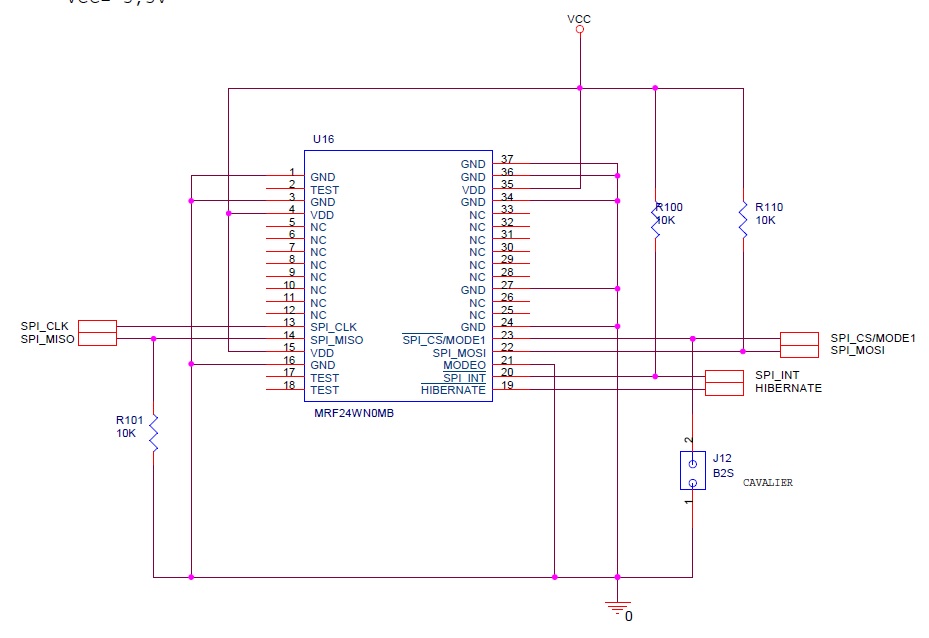
Task: Select the J12 jumper connector symbol
Action: click(693, 470)
